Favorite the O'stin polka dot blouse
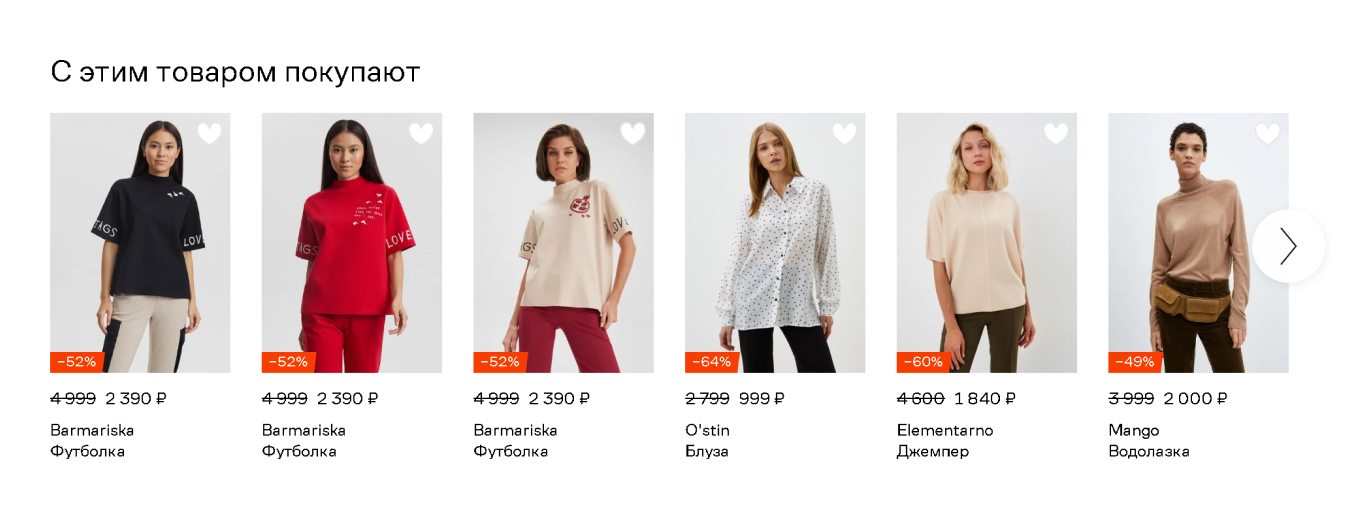Screen dimensions: 1360x517 (844, 134)
